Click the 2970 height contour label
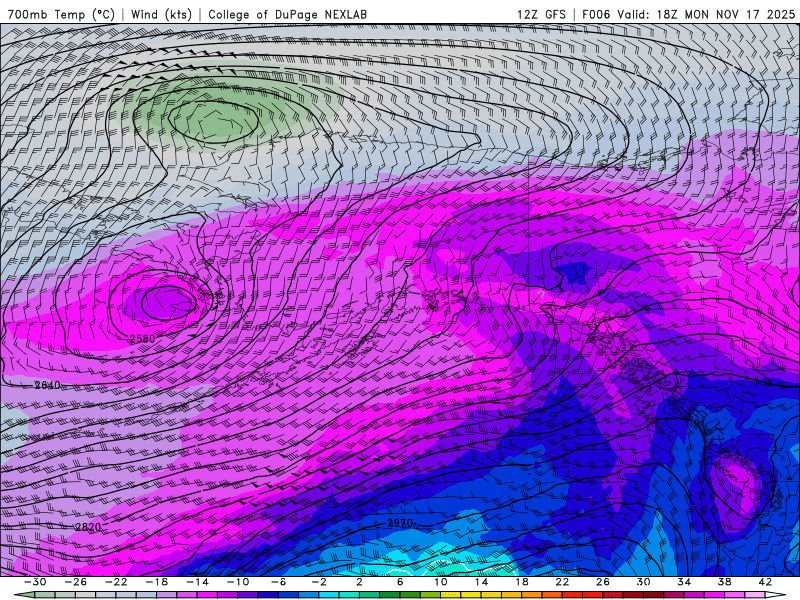Image resolution: width=800 pixels, height=600 pixels. pos(400,523)
